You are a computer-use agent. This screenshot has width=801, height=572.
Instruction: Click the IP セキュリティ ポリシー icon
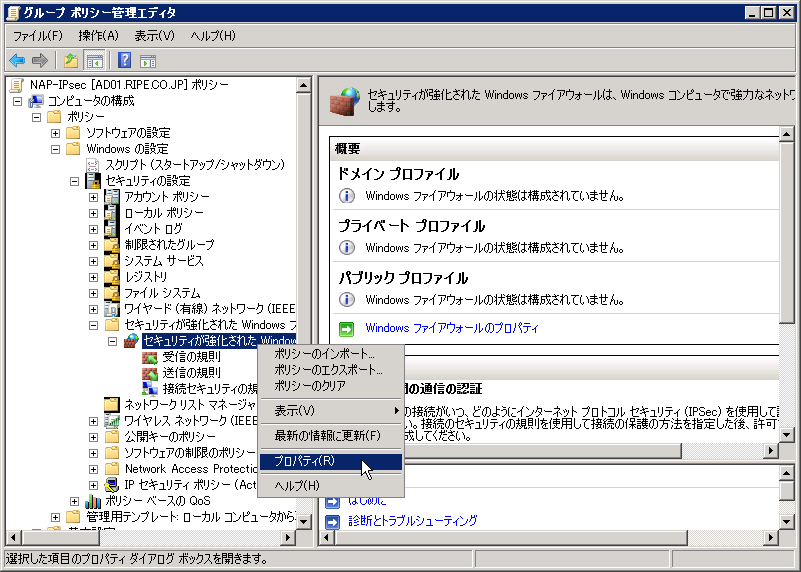[112, 485]
